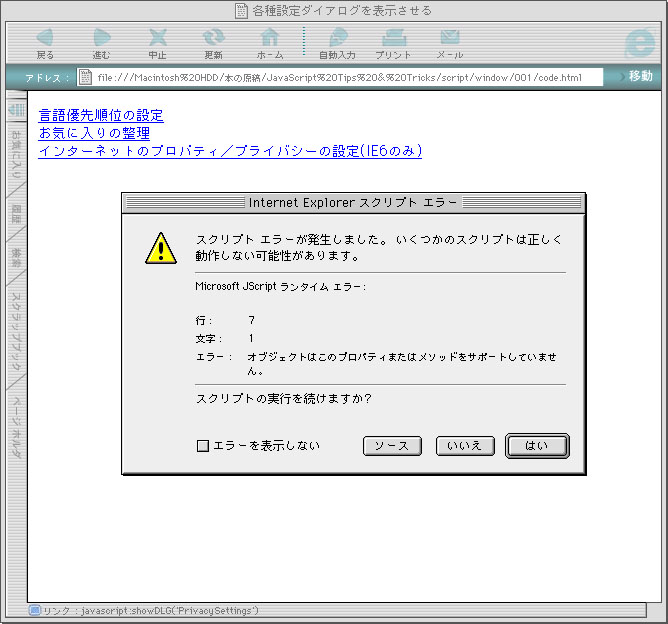Click the yellow warning triangle icon
This screenshot has width=668, height=624.
(161, 248)
